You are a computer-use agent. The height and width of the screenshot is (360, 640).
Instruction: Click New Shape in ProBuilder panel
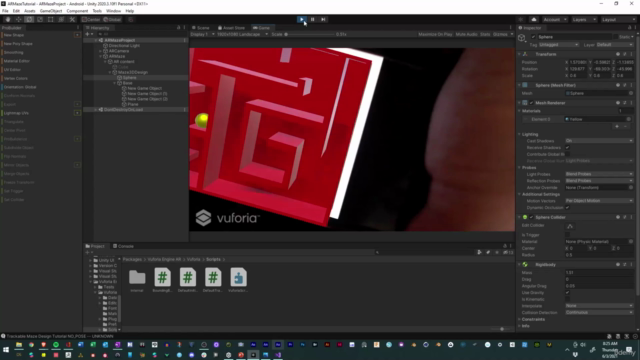pos(14,35)
